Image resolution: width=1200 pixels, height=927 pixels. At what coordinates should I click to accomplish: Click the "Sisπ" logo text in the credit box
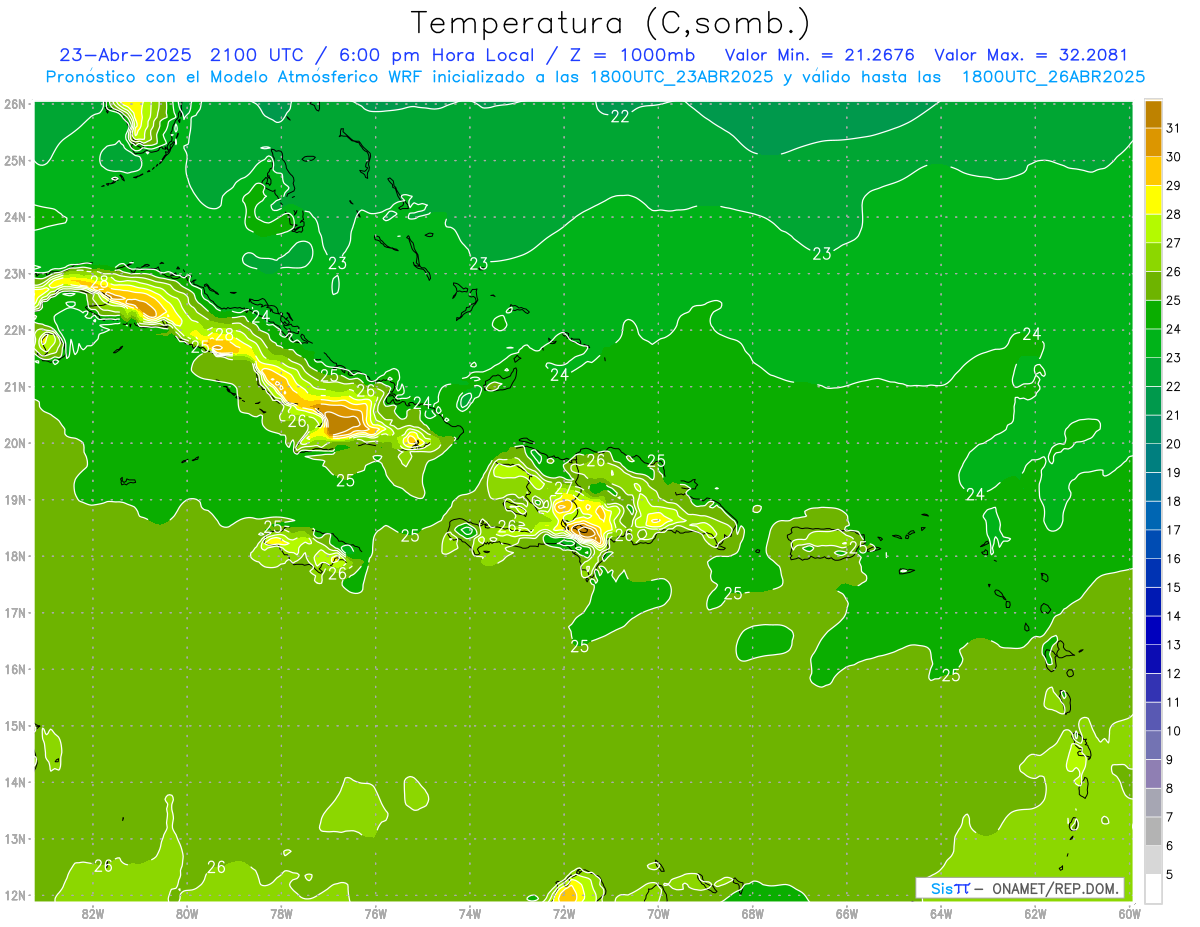click(949, 888)
